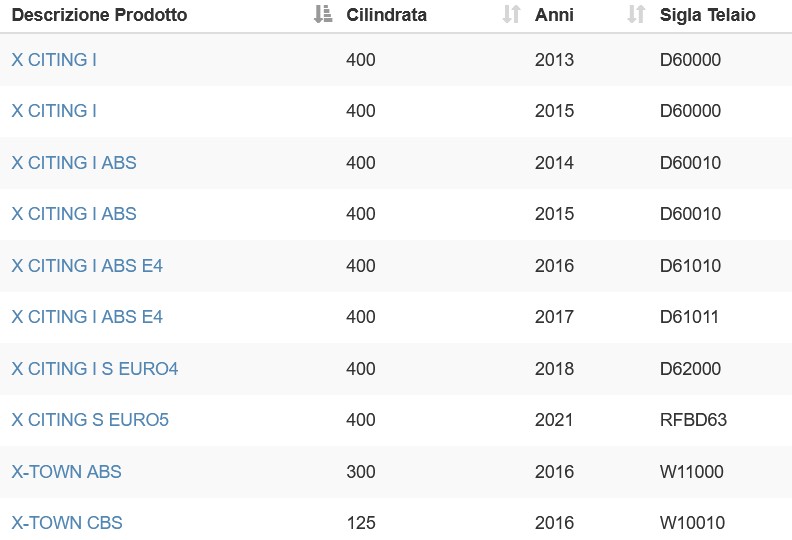Sort table by Anni arrows icon
792x540 pixels.
636,14
